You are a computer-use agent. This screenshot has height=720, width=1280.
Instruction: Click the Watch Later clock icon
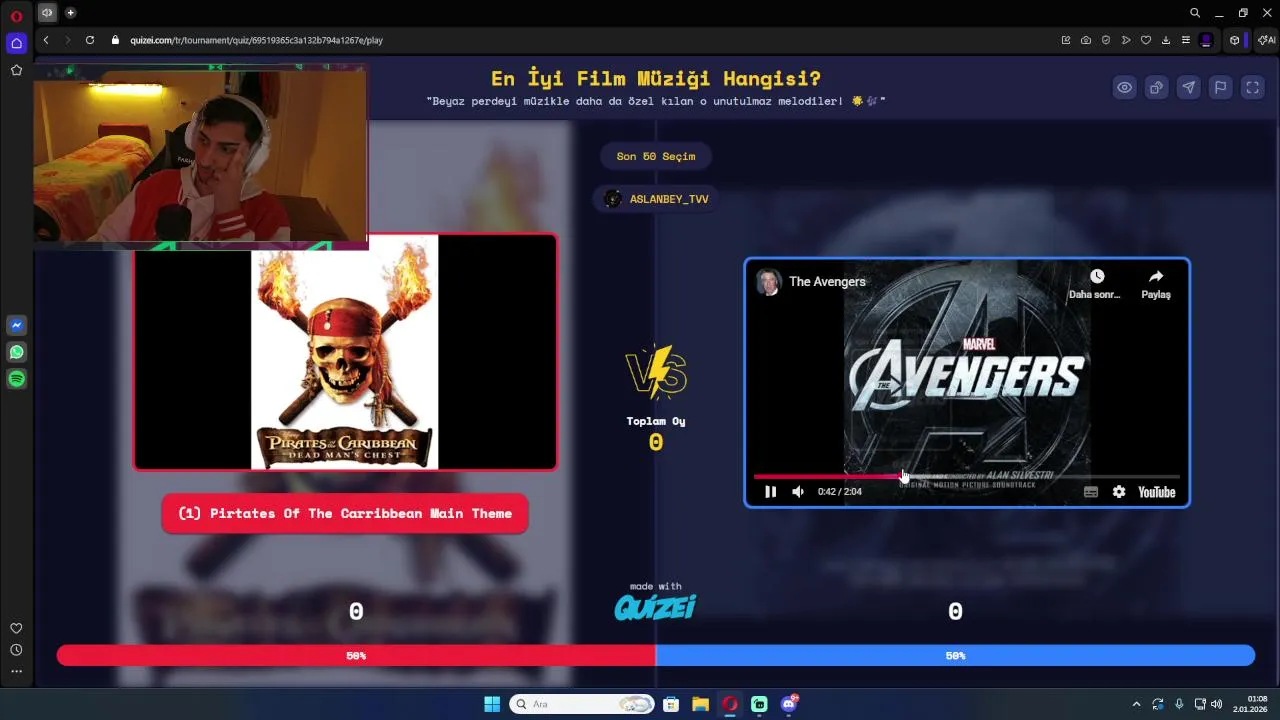[x=1097, y=276]
